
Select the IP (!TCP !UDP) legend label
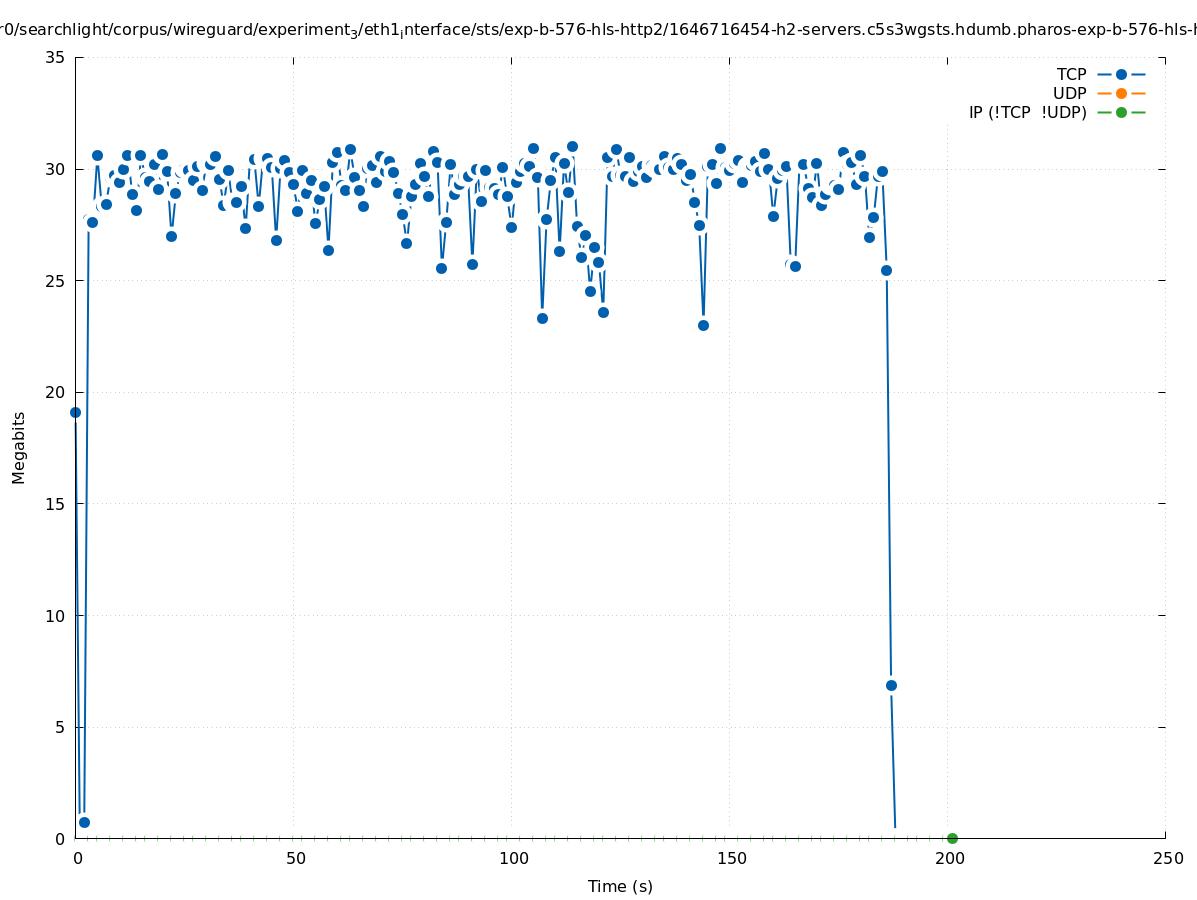tap(1027, 112)
